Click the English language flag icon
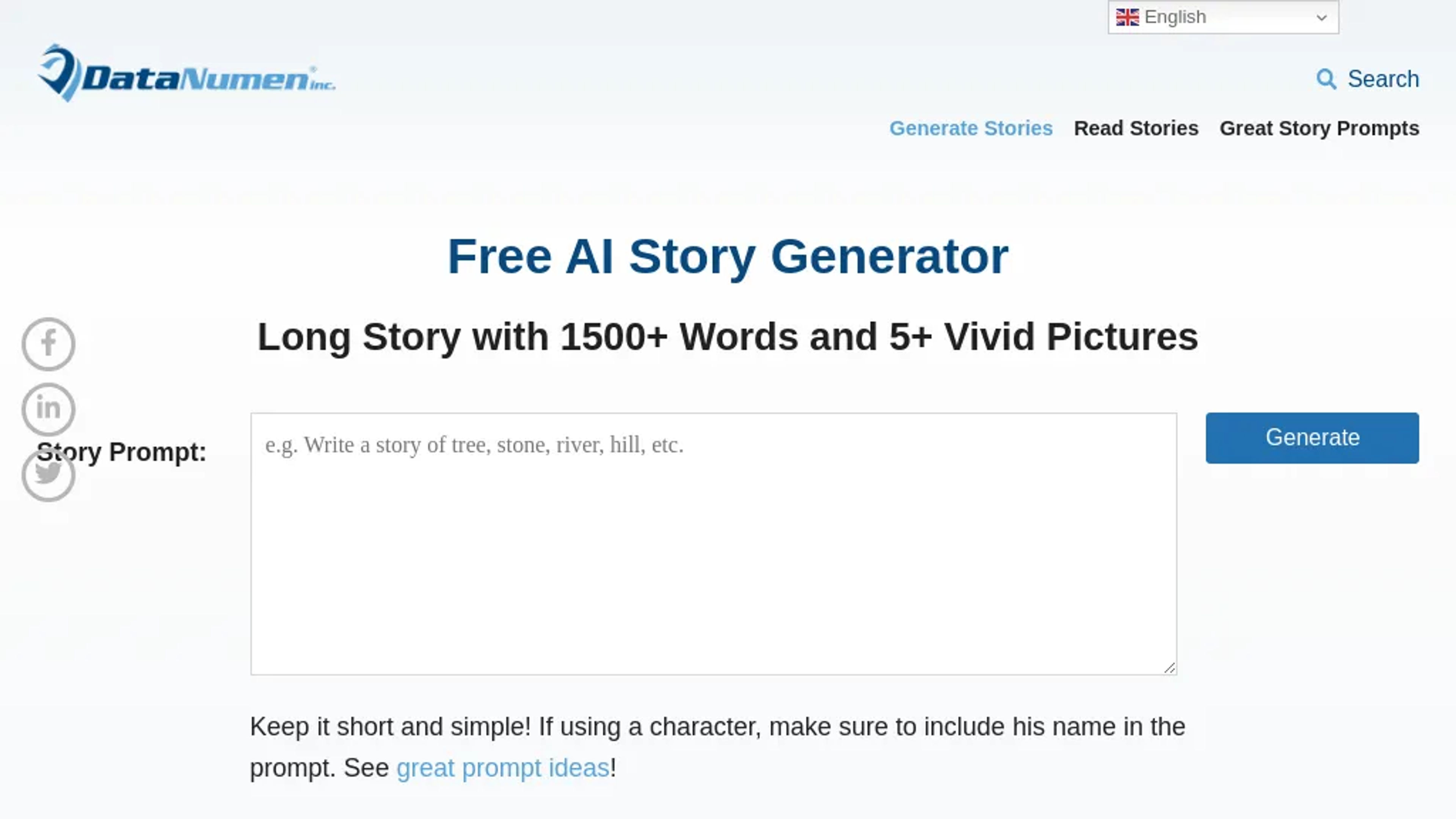 1127,17
